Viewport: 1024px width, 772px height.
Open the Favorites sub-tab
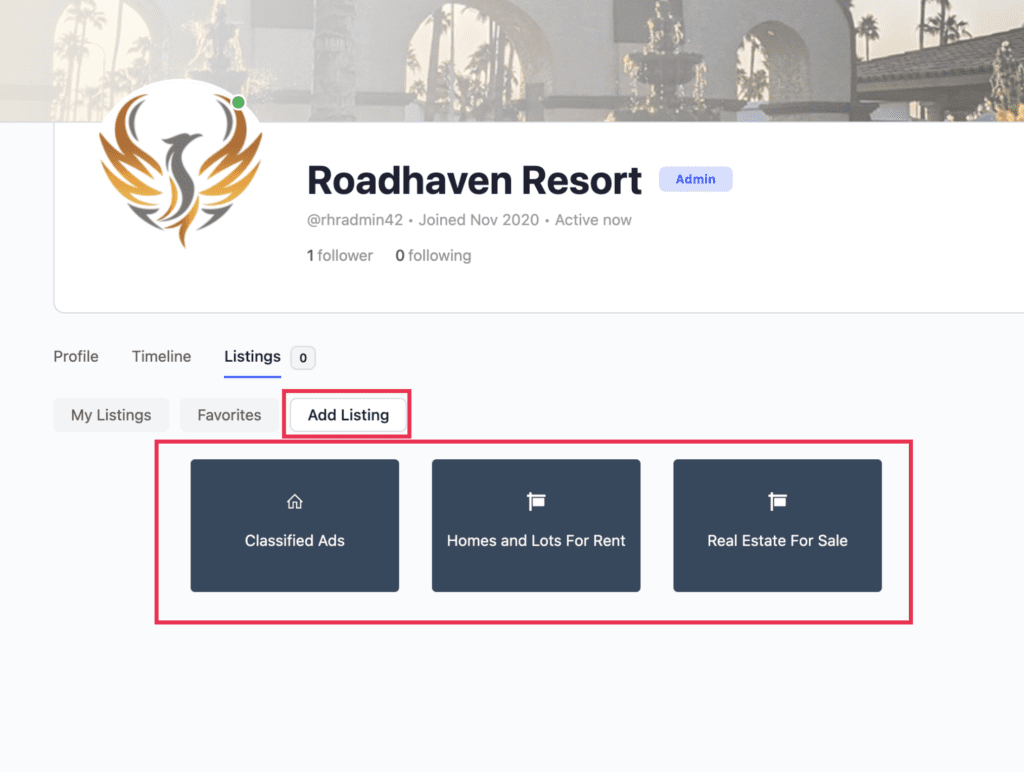(229, 415)
